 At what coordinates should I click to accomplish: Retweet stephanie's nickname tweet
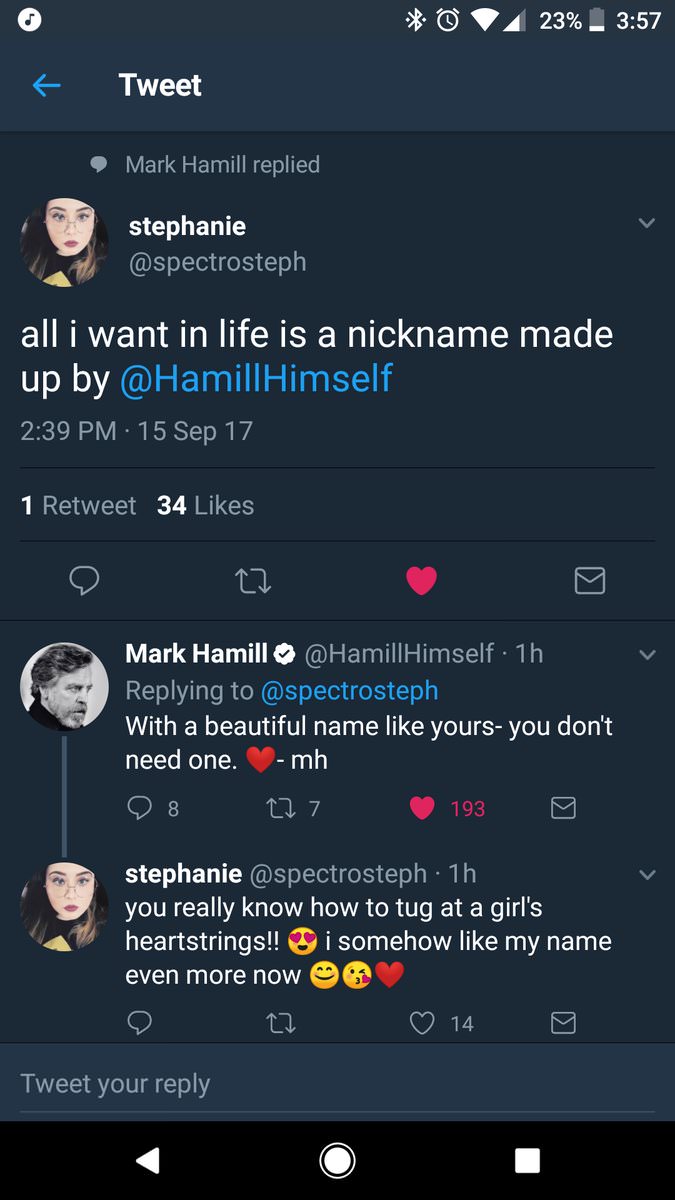pos(253,581)
